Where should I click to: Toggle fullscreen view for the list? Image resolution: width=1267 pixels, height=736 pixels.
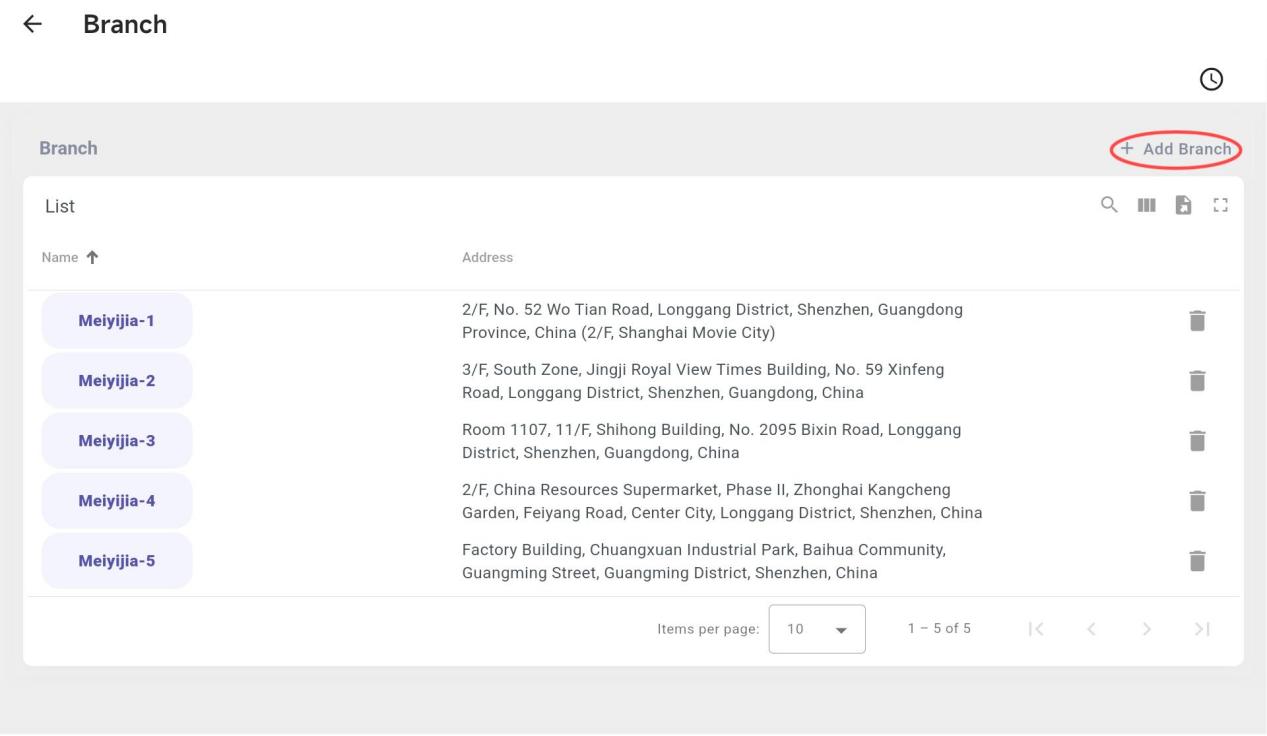tap(1219, 205)
